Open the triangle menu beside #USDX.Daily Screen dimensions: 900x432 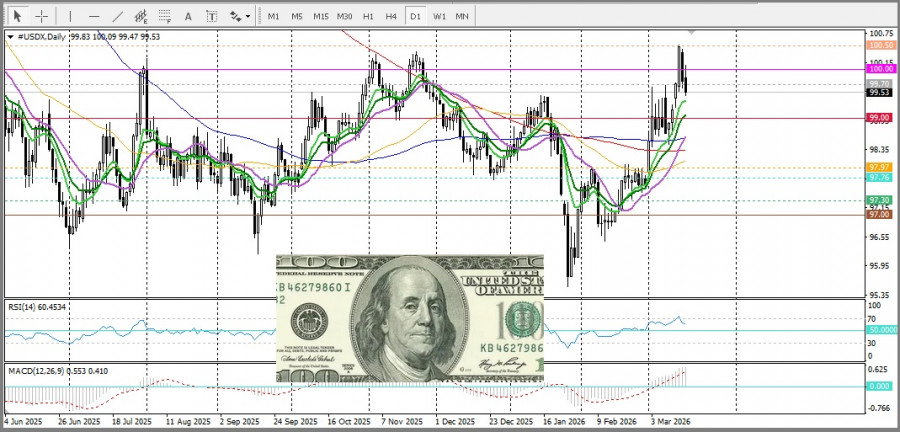[x=10, y=37]
